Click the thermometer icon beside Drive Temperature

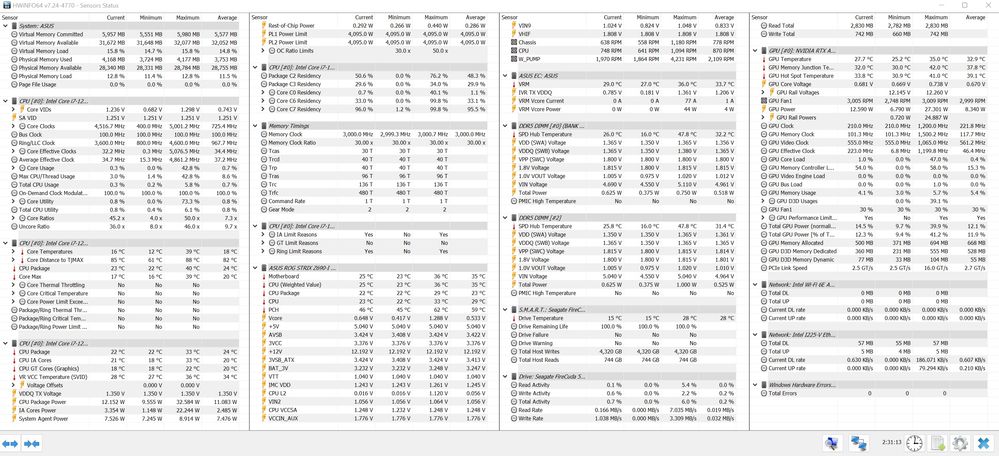(x=514, y=318)
